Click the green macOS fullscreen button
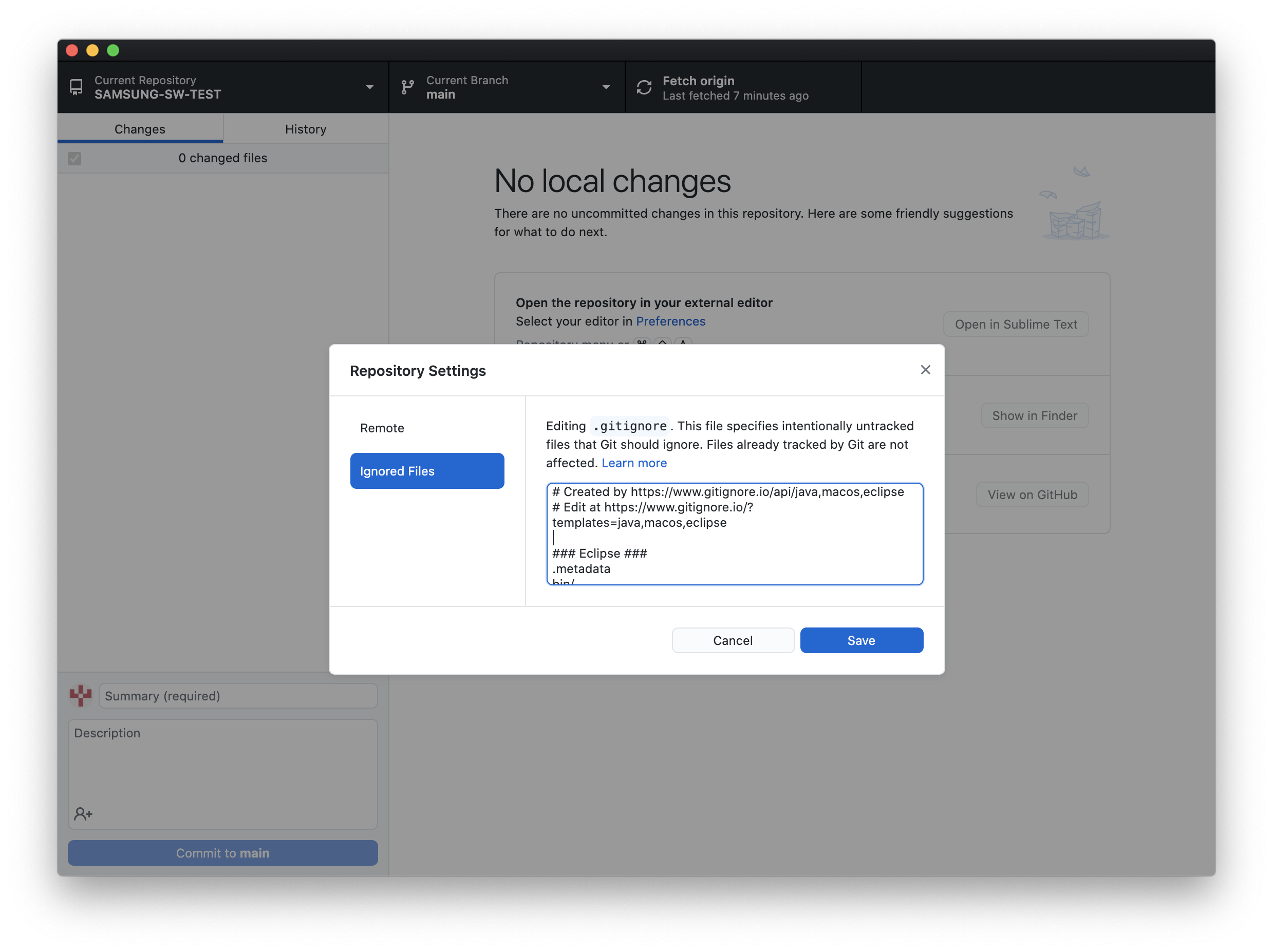This screenshot has height=952, width=1273. [x=114, y=51]
